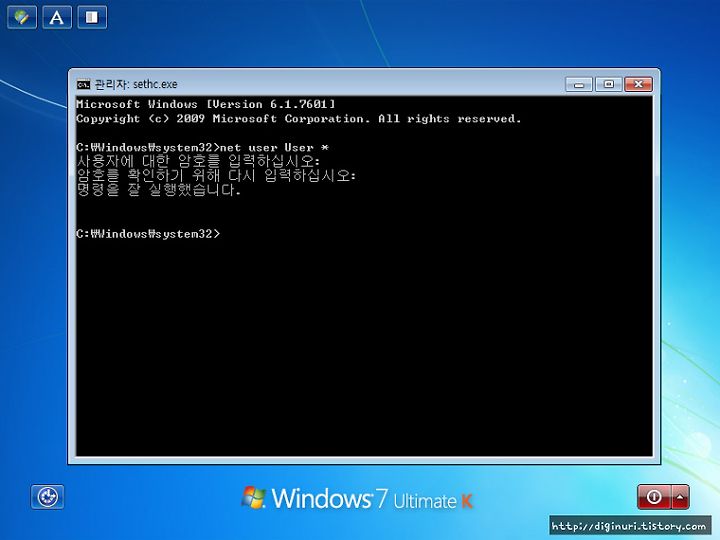Click the Hanja conversion icon at top-left
Screen dimensions: 720x540
pos(92,17)
